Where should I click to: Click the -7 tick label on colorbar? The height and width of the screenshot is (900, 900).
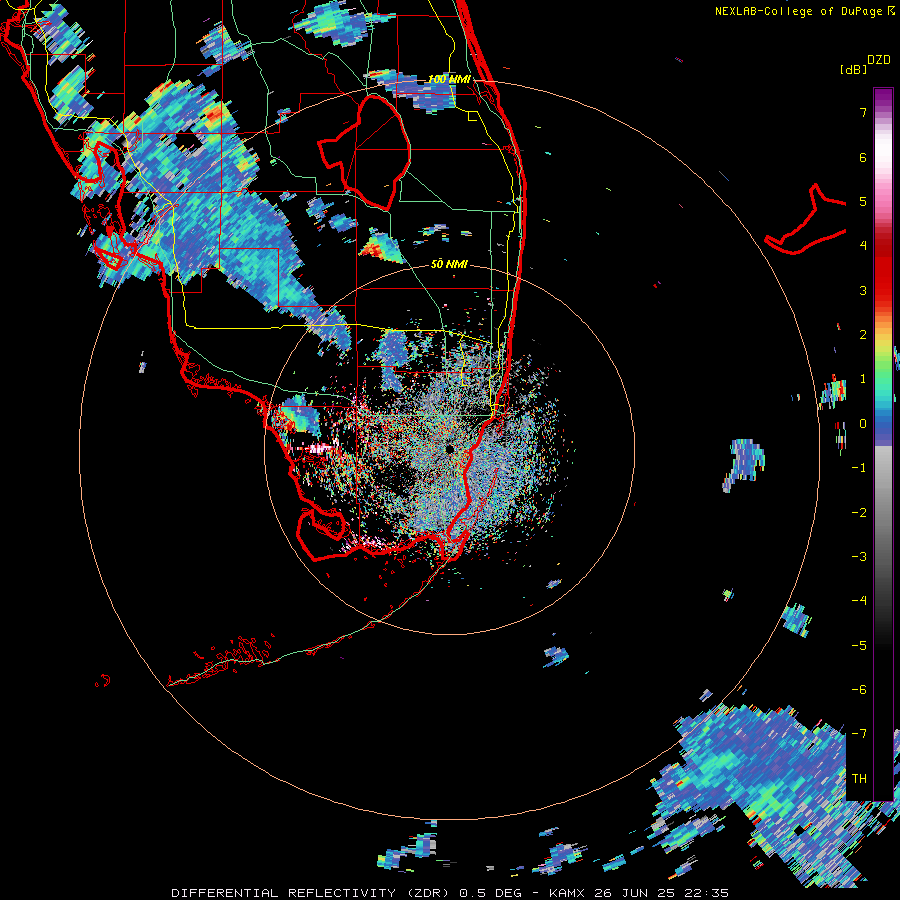859,734
